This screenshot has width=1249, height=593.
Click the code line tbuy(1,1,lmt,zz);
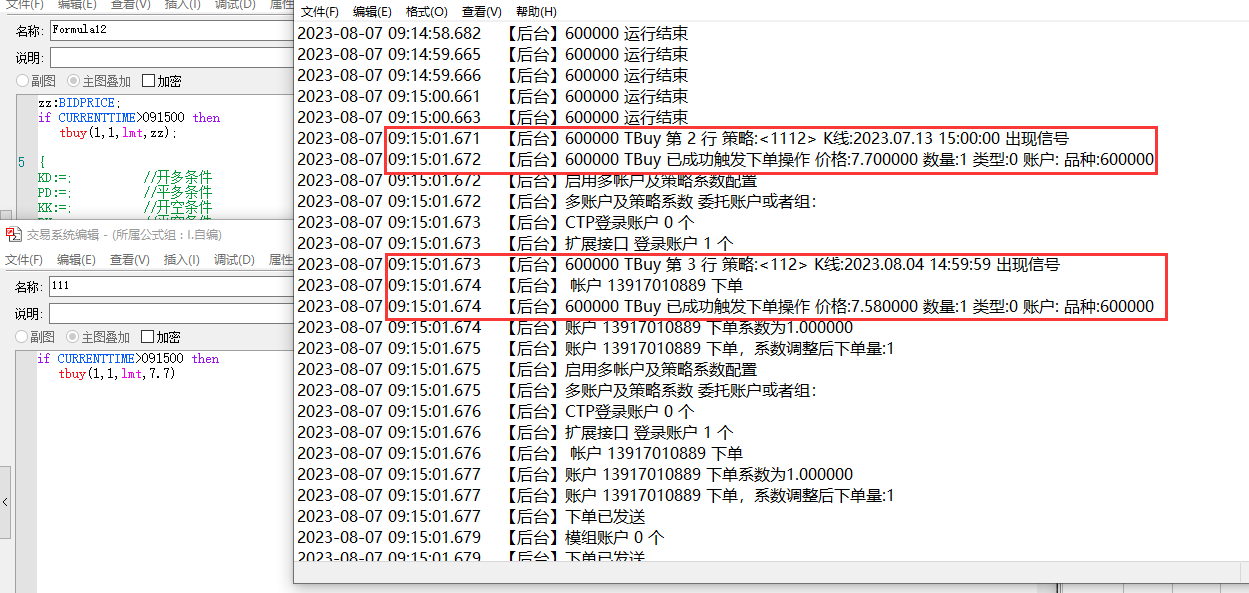pyautogui.click(x=118, y=132)
